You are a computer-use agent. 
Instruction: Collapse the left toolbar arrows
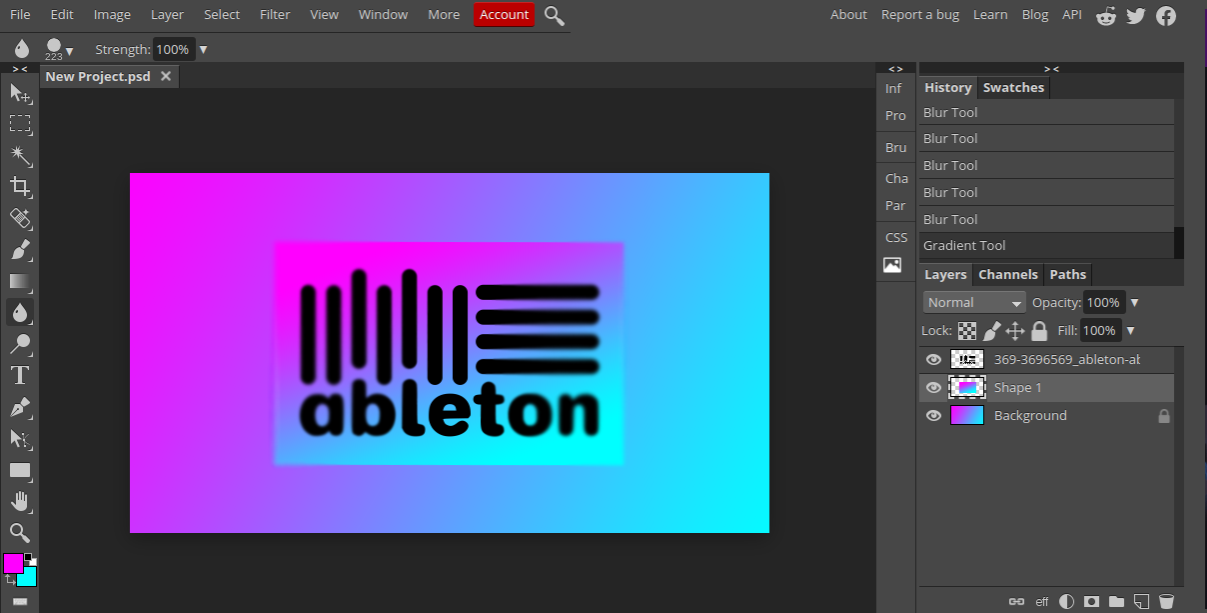point(19,69)
